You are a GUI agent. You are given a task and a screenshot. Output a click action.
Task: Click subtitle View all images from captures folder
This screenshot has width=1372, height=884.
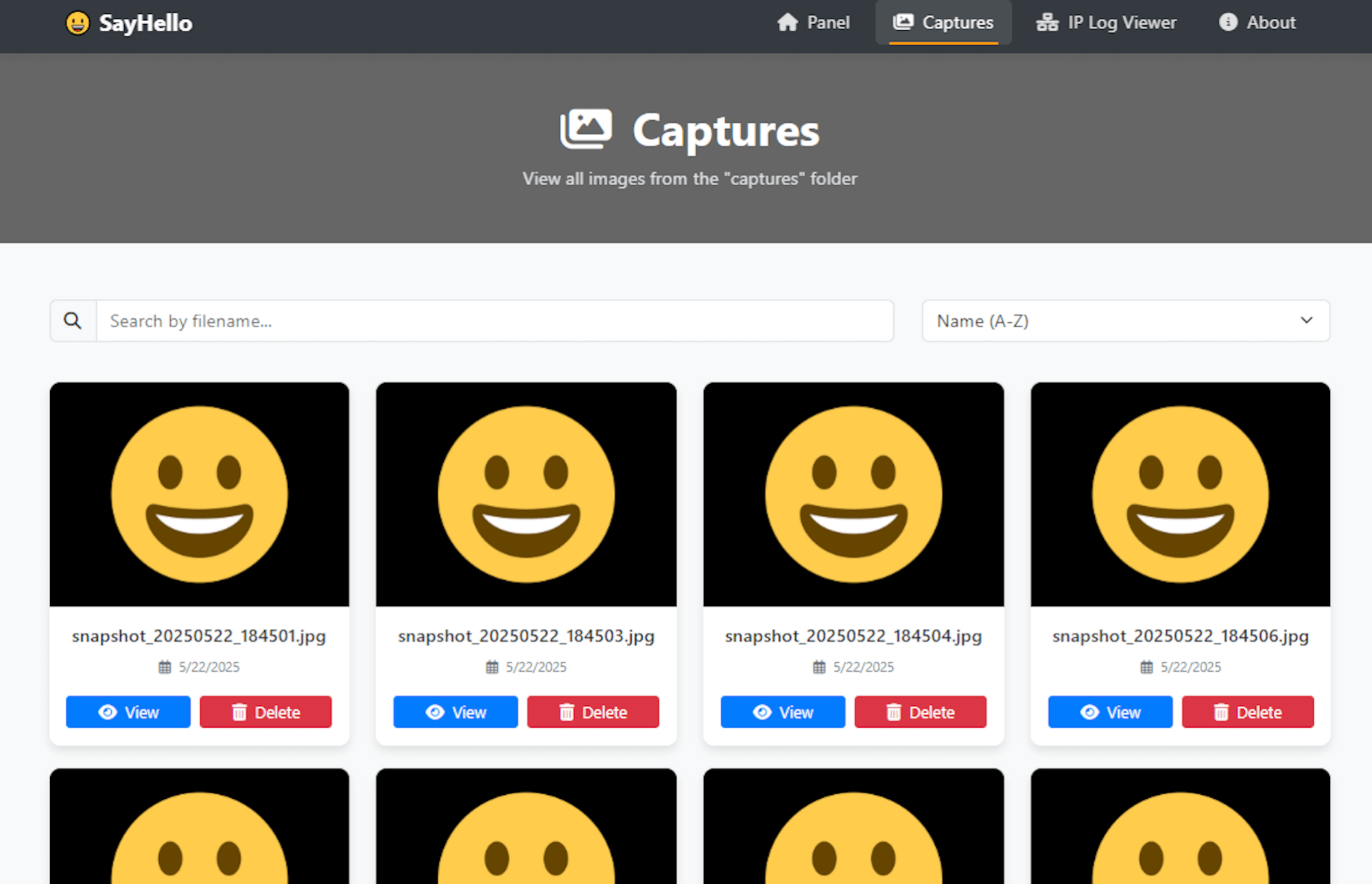(689, 179)
